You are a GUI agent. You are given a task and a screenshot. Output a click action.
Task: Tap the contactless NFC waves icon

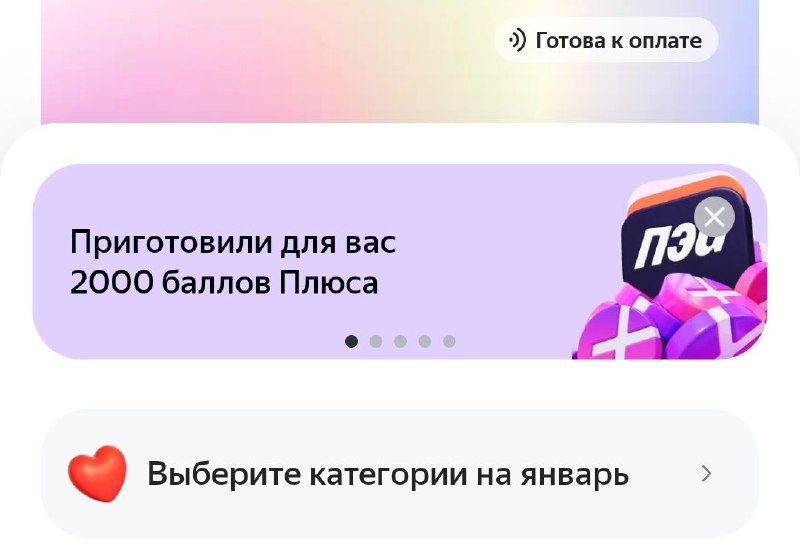[x=516, y=40]
